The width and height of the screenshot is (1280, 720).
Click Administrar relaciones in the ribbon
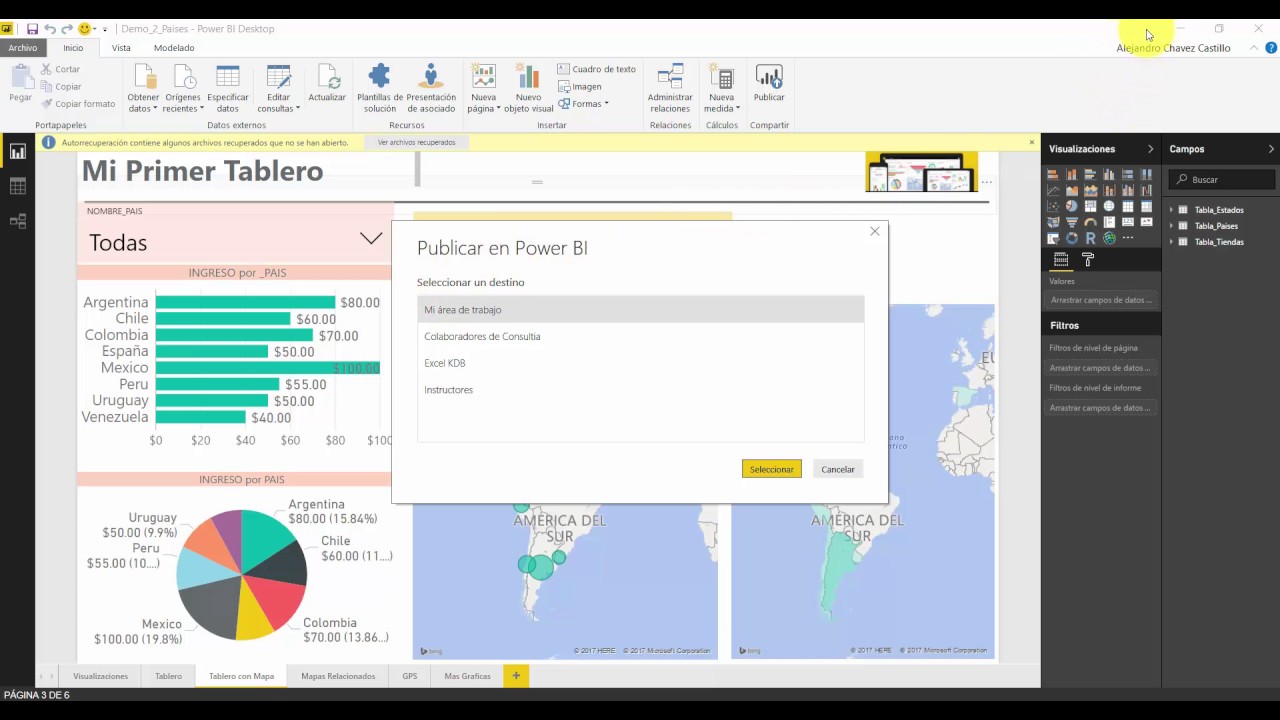(670, 88)
